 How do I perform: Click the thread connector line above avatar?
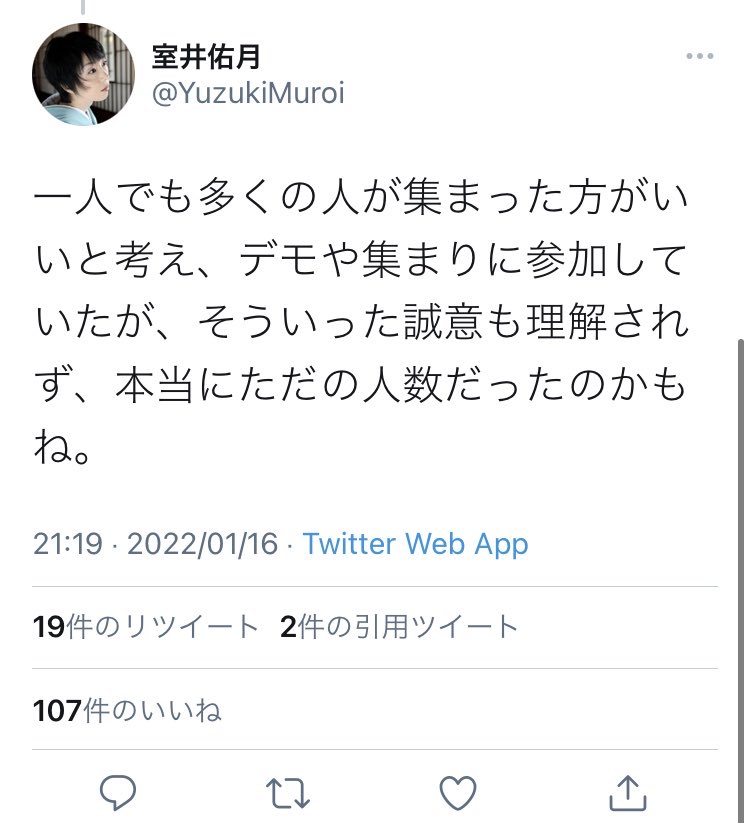pos(83,7)
